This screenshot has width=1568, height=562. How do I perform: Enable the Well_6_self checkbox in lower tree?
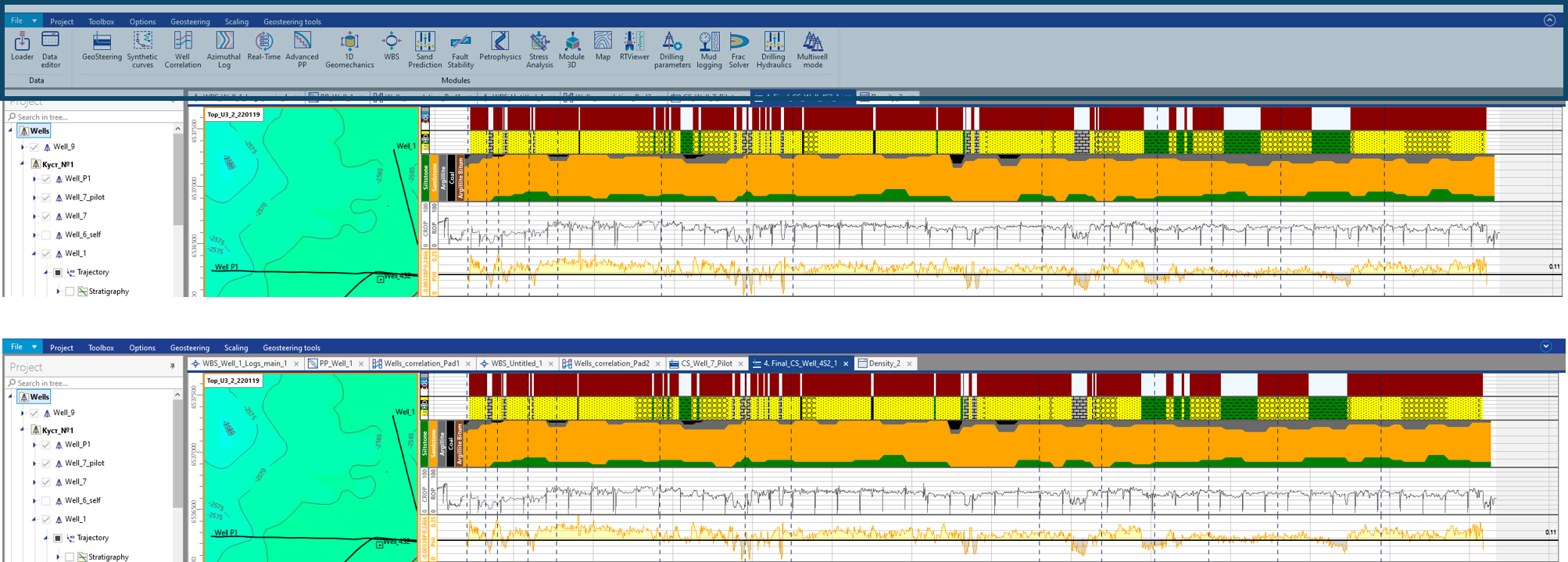46,501
